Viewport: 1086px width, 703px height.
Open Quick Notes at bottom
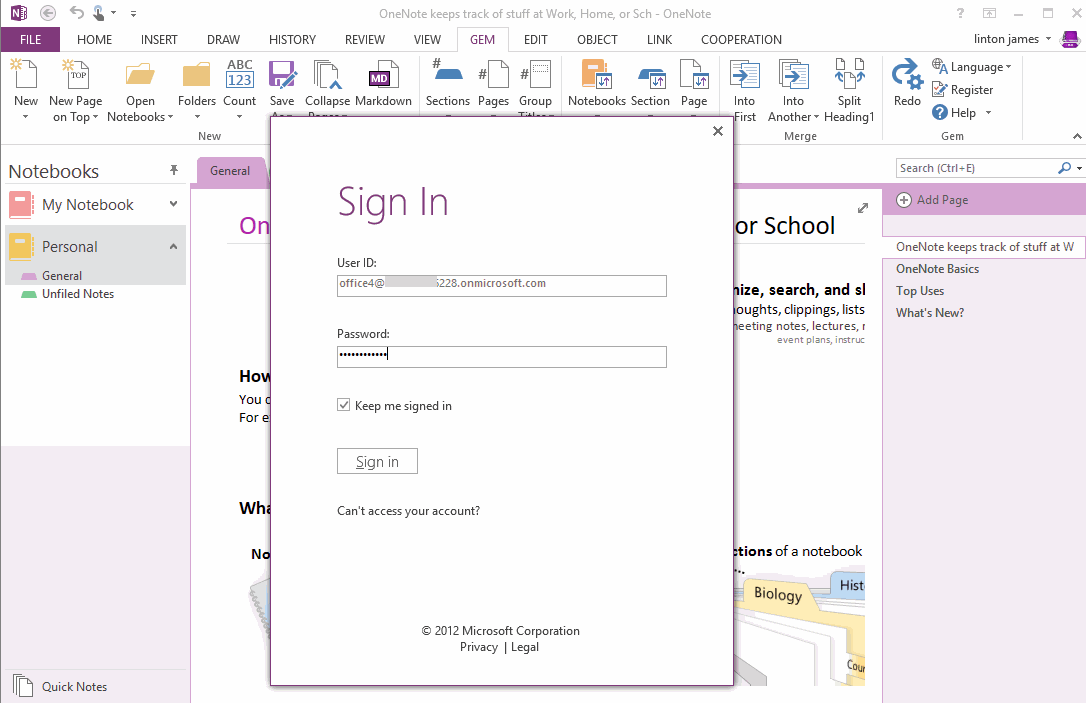pos(60,686)
